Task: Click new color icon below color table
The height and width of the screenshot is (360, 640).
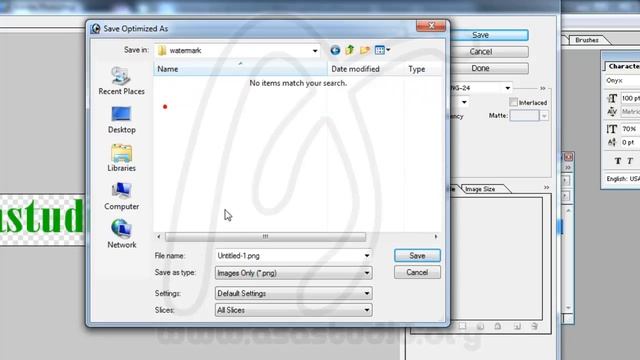Action: coord(517,326)
